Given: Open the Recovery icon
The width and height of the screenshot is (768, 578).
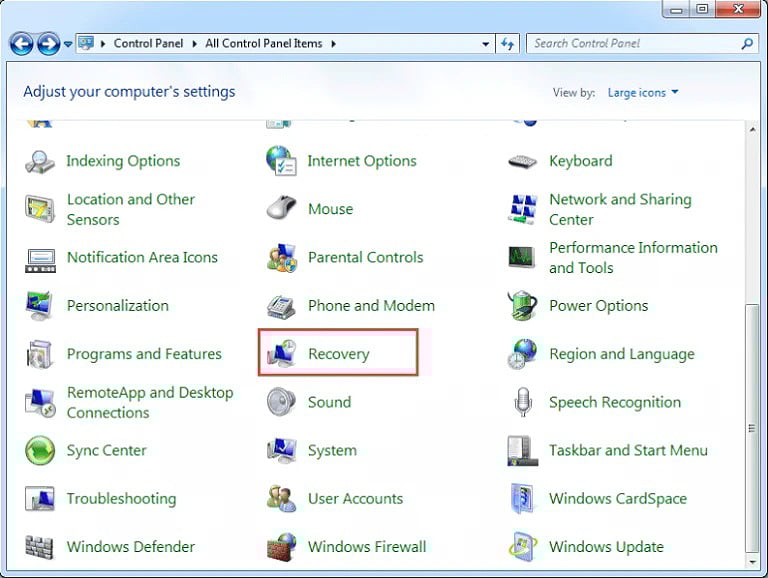Looking at the screenshot, I should pyautogui.click(x=282, y=353).
